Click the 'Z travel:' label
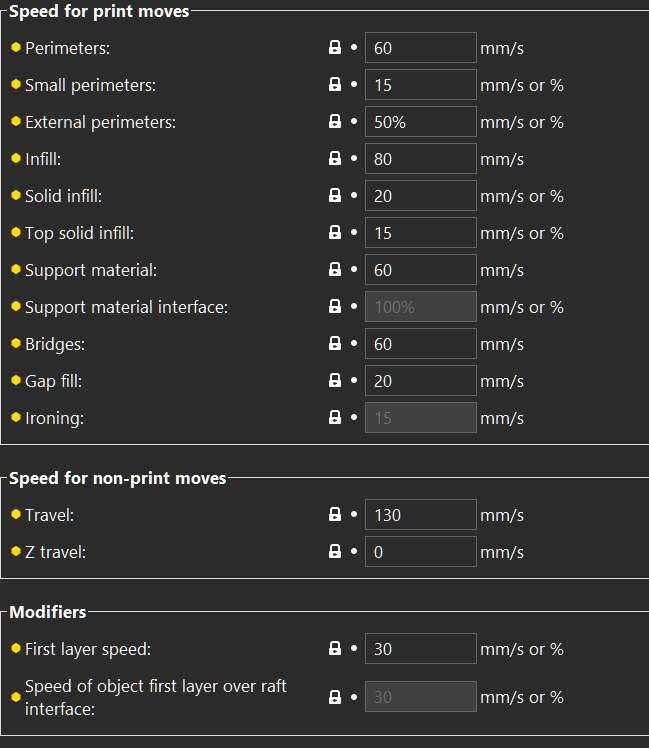This screenshot has width=649, height=748. tap(55, 552)
